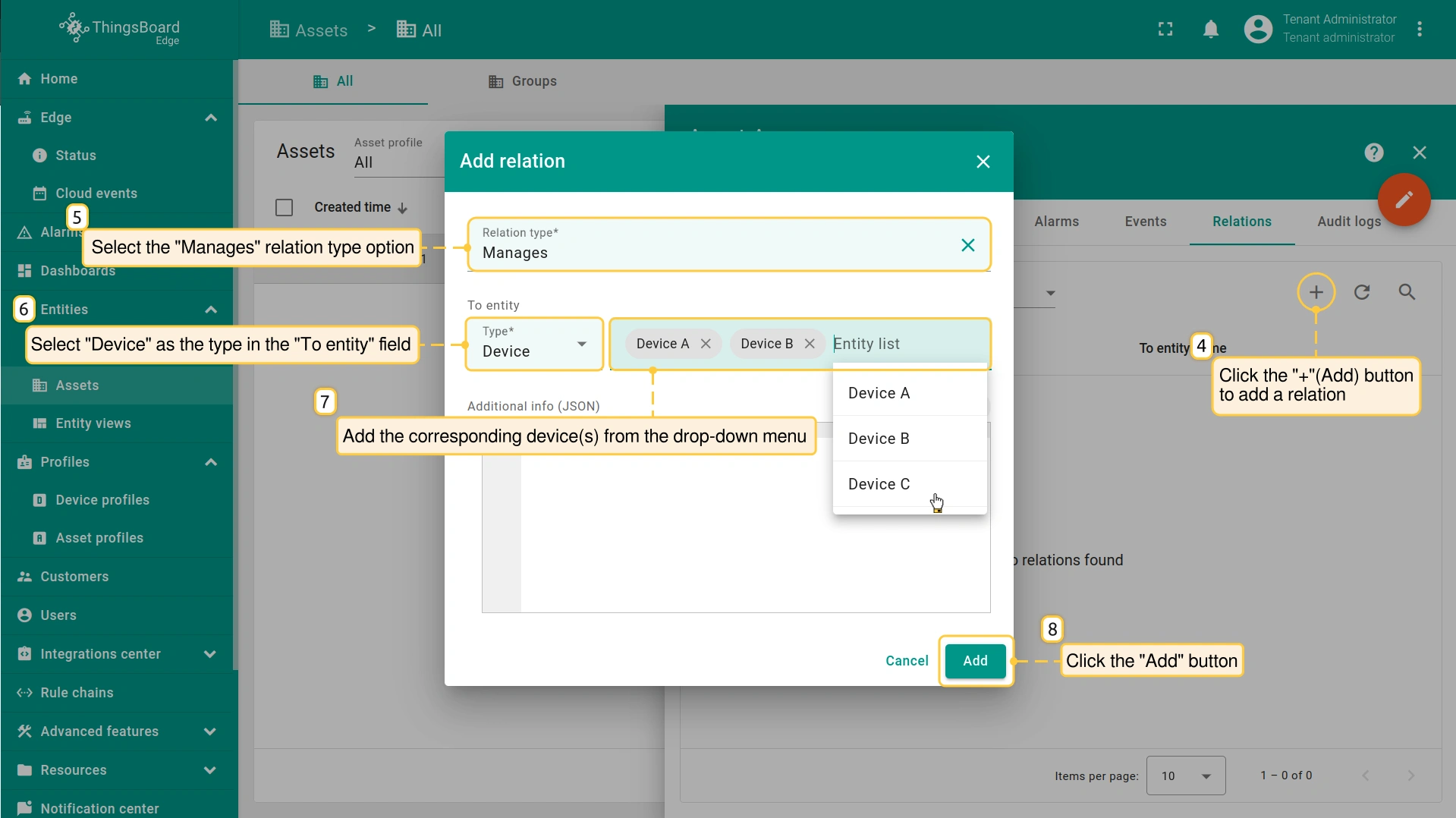
Task: Remove Device B chip from entity list
Action: pyautogui.click(x=810, y=344)
